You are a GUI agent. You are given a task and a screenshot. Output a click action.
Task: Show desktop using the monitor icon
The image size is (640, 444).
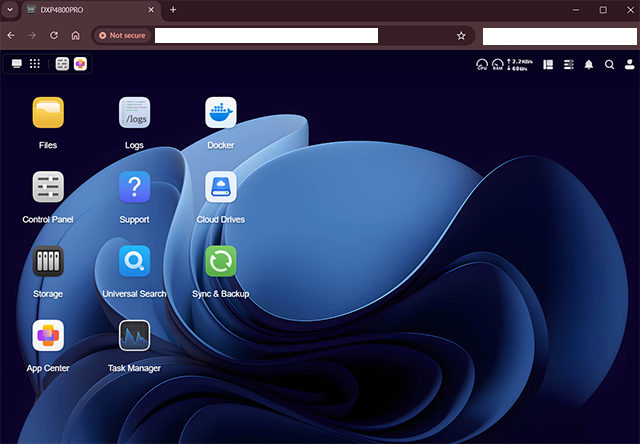[16, 64]
